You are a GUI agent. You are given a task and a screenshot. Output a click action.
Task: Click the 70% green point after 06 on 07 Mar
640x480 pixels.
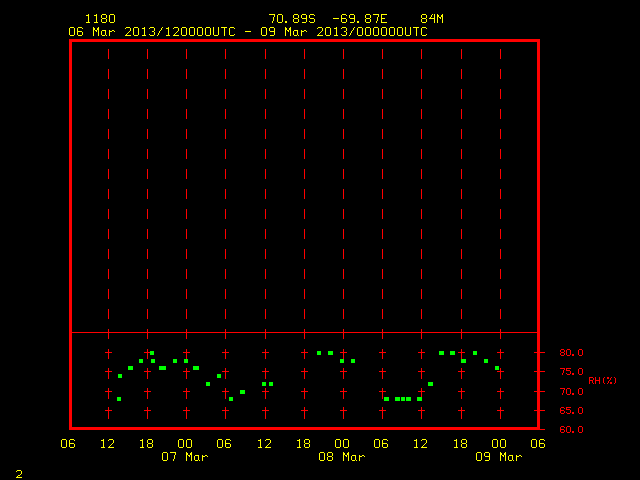click(242, 392)
